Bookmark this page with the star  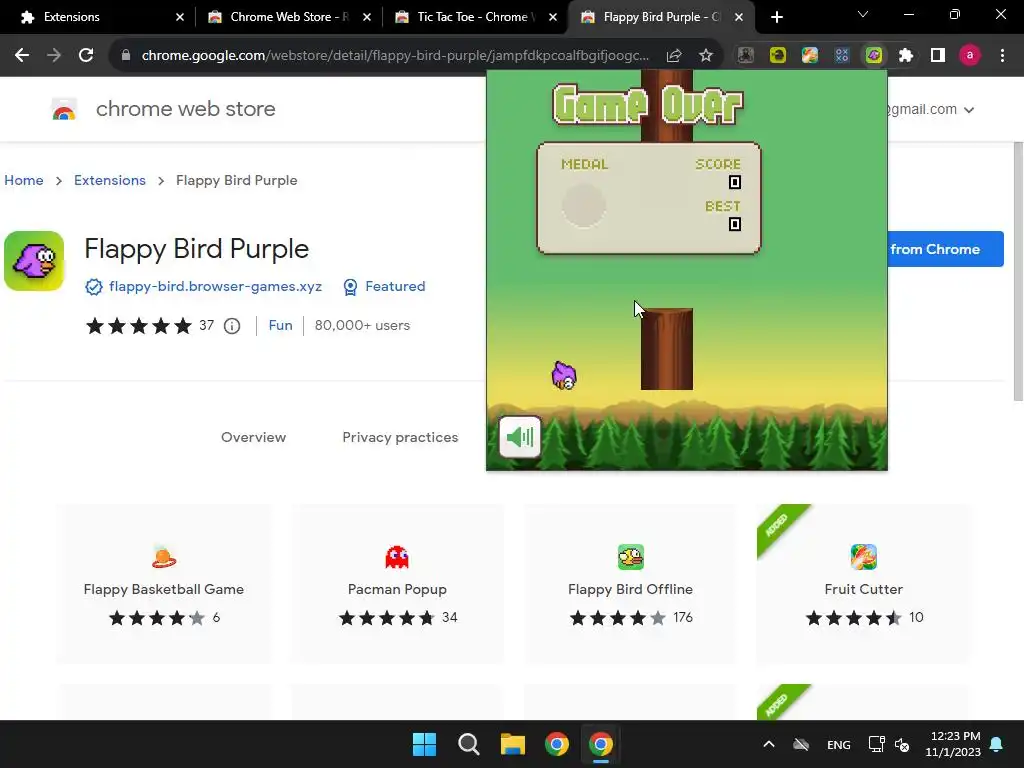pyautogui.click(x=706, y=56)
